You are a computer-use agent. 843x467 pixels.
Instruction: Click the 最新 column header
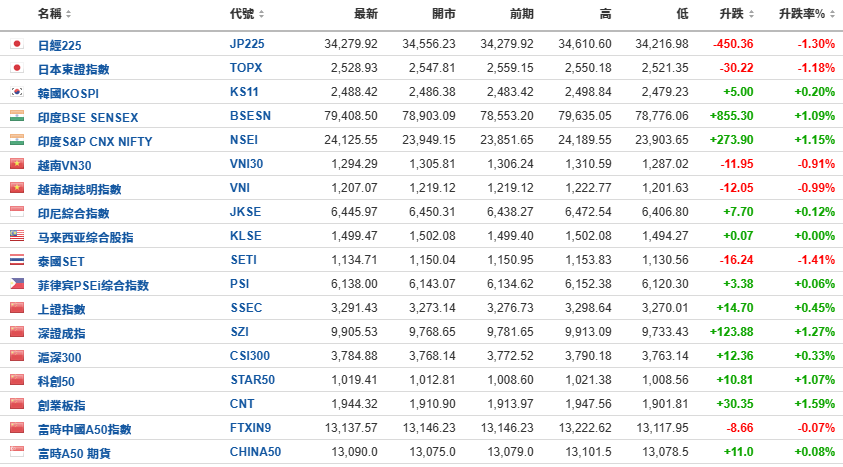366,14
